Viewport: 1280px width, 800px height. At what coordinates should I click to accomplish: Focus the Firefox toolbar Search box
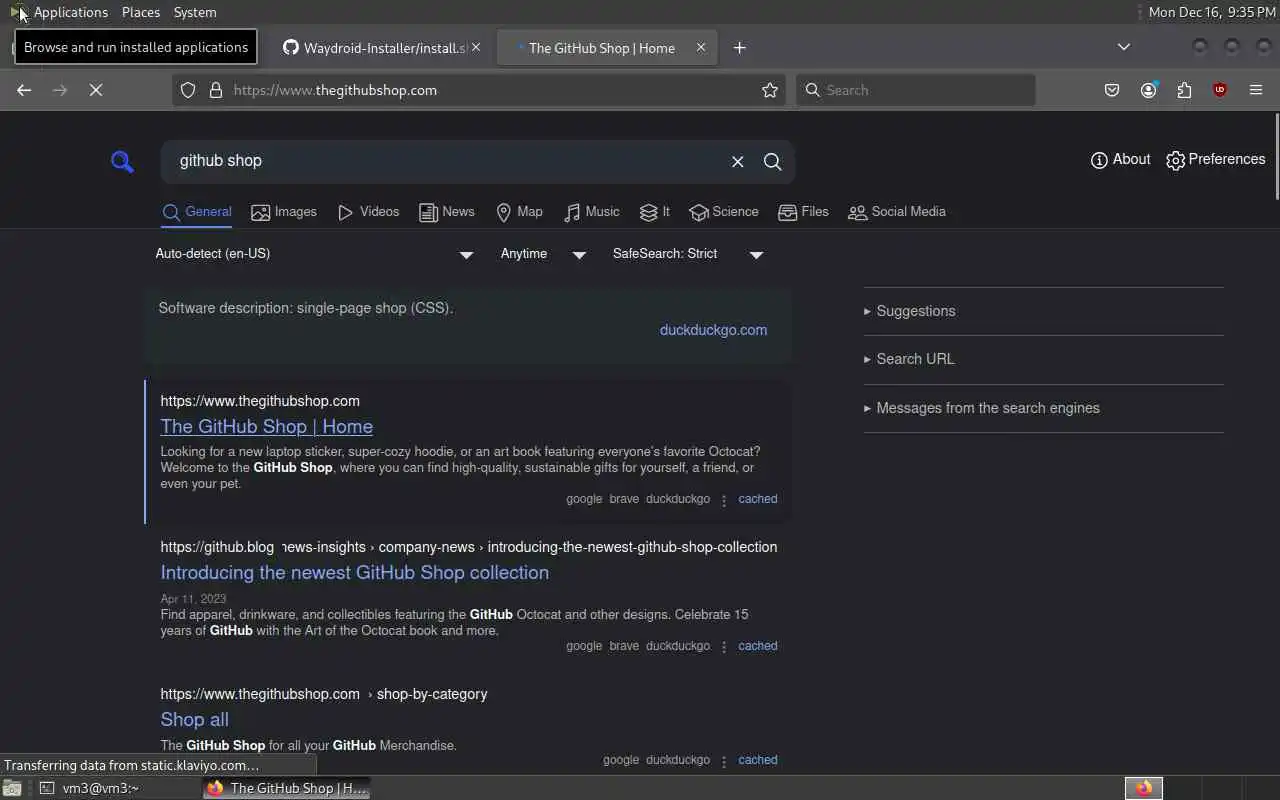click(915, 90)
